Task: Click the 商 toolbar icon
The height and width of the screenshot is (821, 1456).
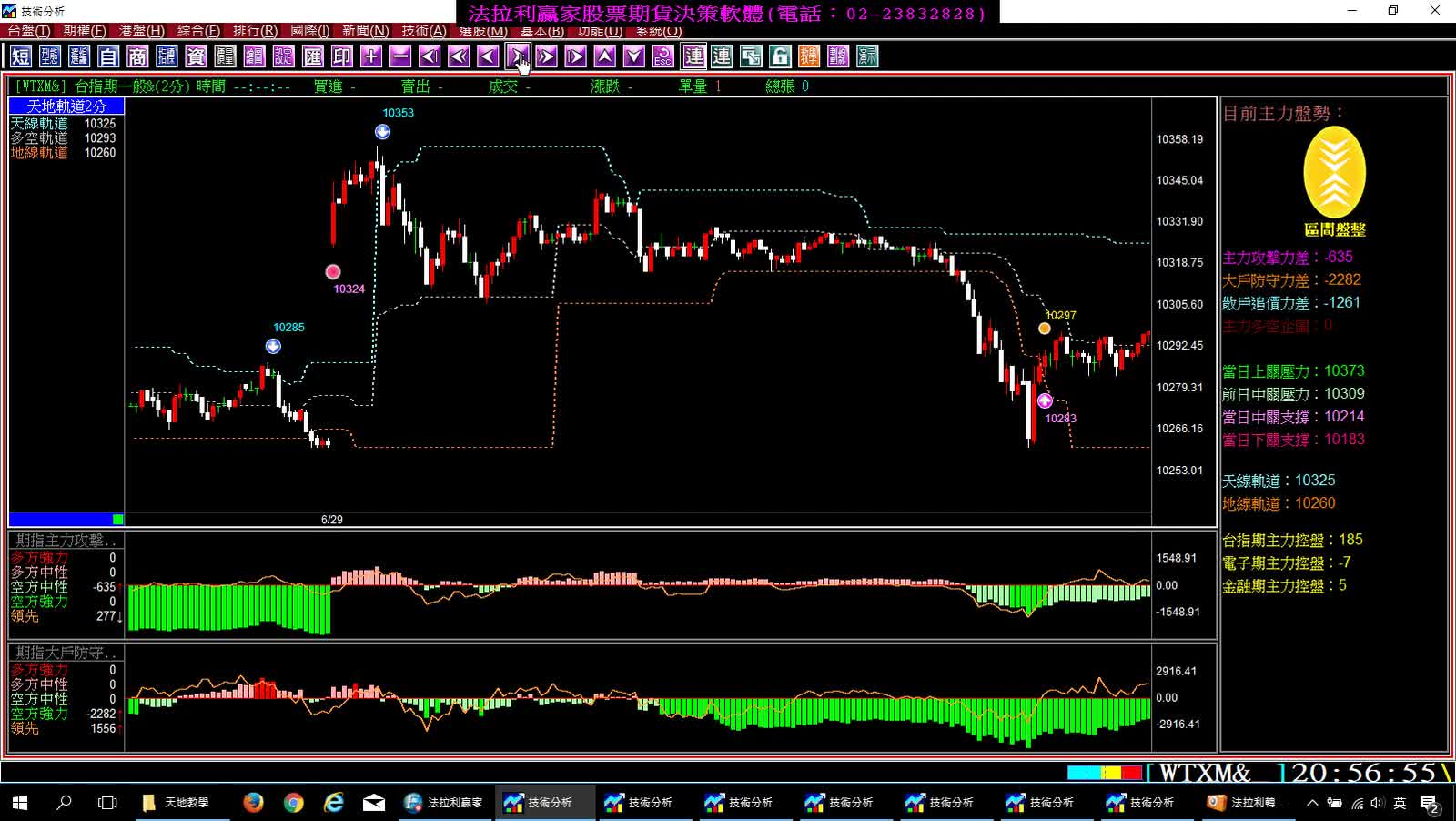Action: [x=137, y=56]
